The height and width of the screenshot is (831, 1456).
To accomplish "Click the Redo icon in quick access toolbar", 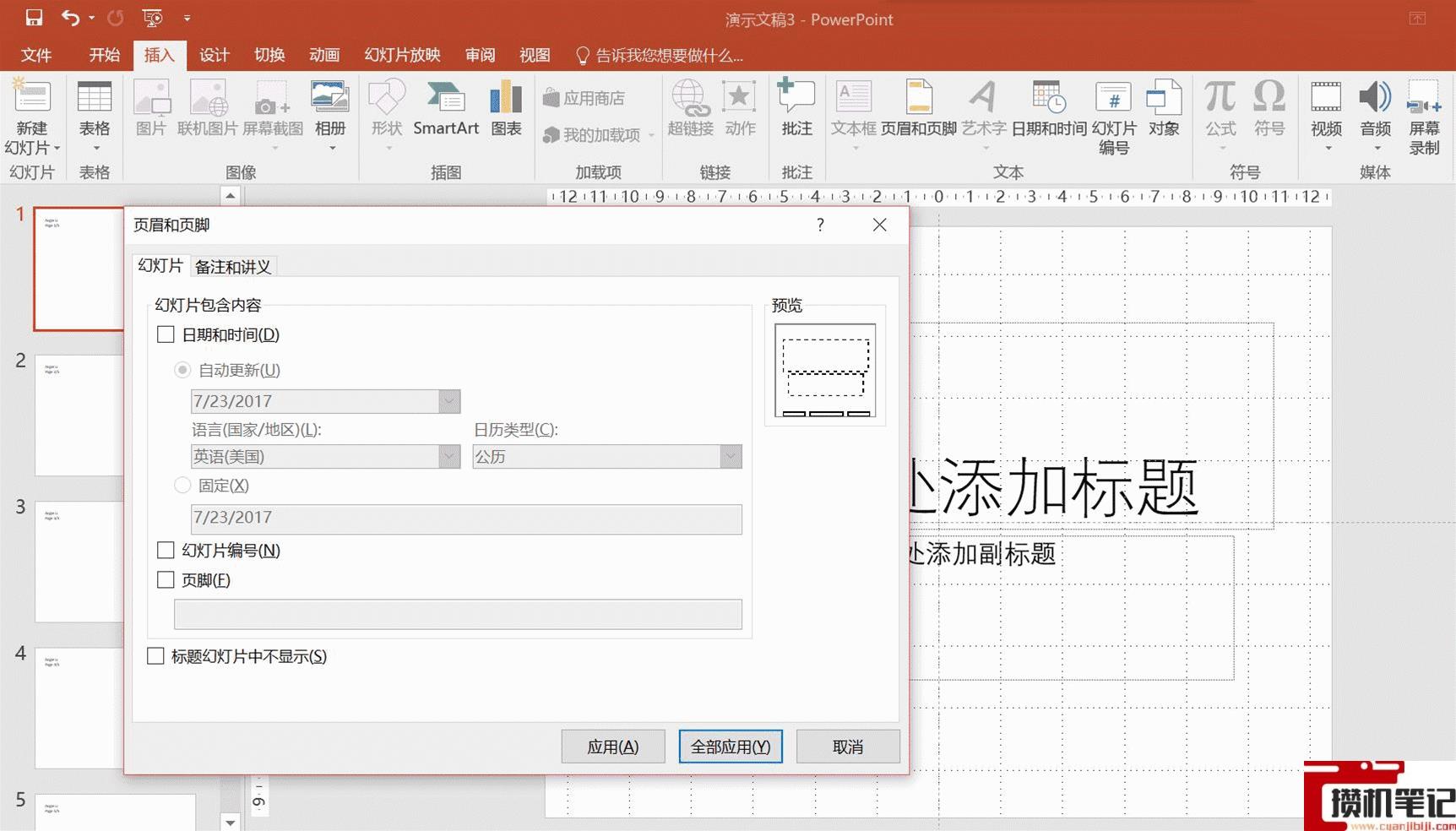I will coord(116,18).
